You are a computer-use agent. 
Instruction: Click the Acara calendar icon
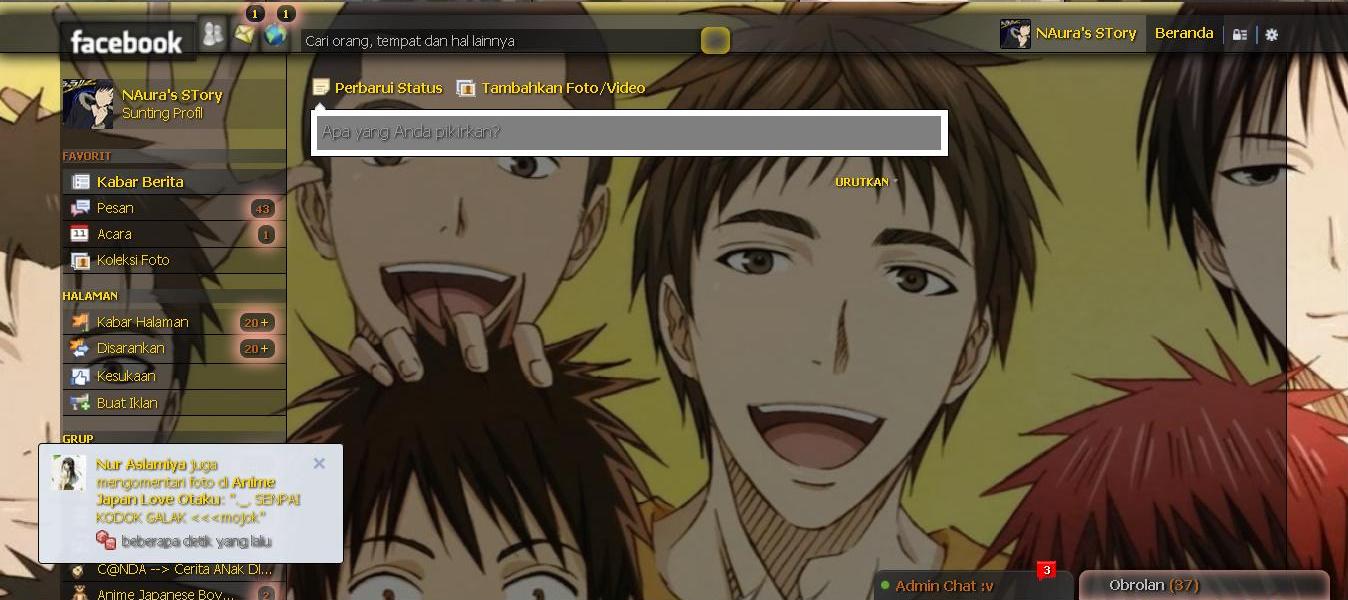point(80,234)
